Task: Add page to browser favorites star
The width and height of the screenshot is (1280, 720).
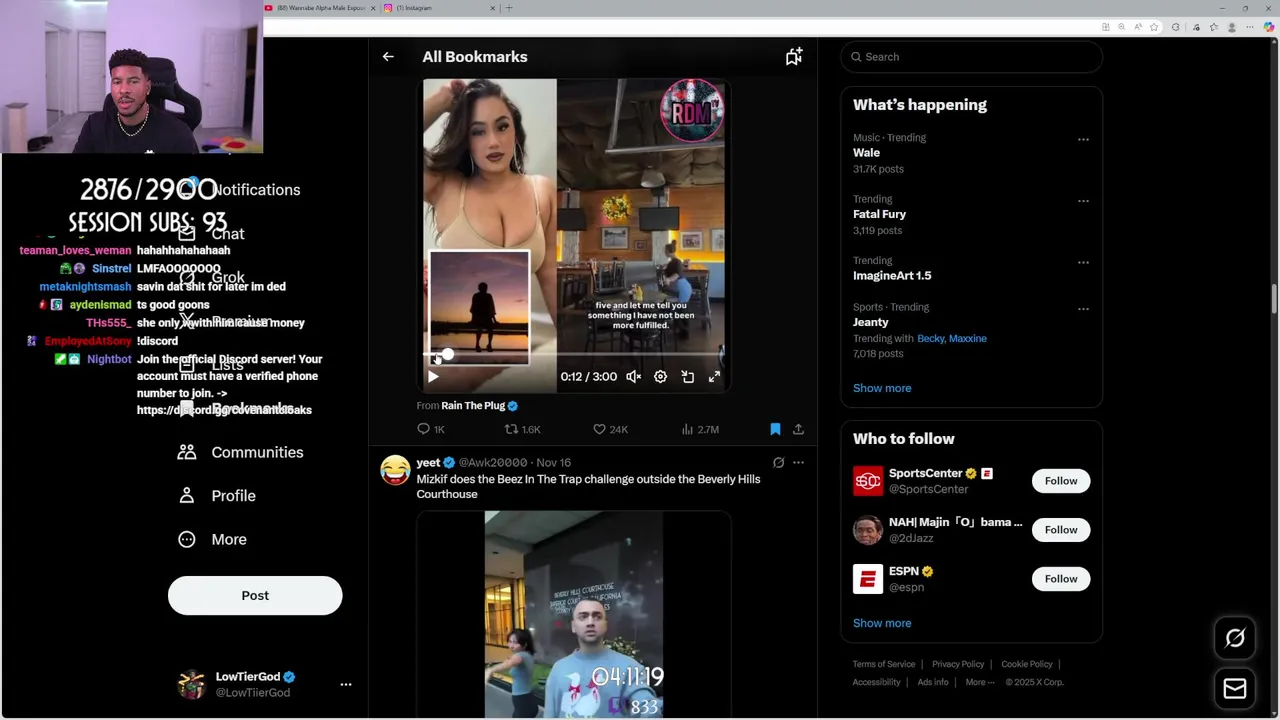Action: tap(1154, 27)
